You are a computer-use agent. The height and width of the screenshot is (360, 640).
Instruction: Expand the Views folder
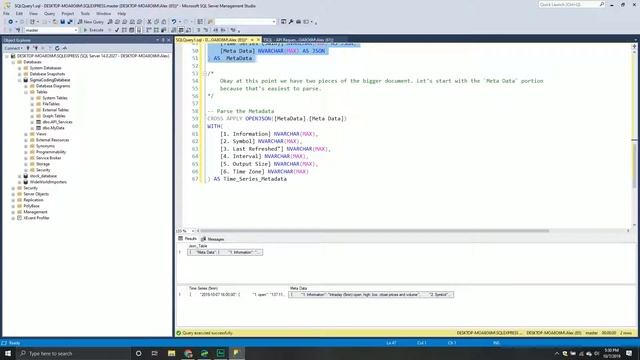26,134
